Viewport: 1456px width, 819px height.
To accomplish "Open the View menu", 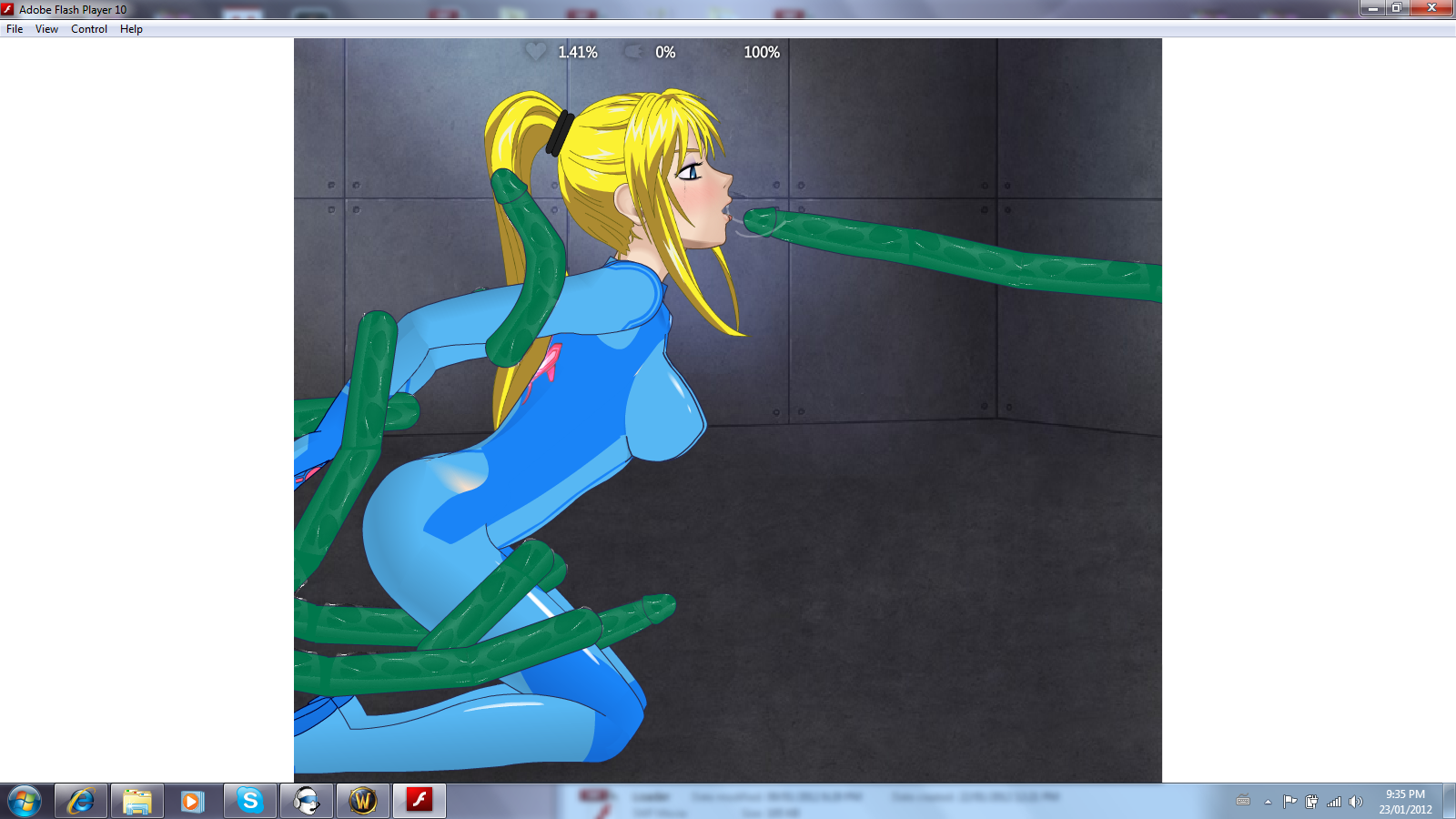I will click(46, 29).
